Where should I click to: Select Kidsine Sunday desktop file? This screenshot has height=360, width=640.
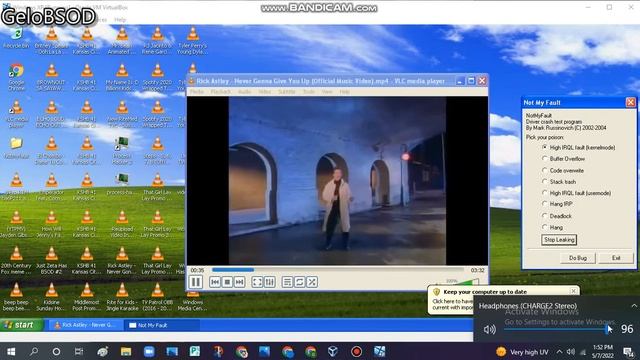[51, 297]
